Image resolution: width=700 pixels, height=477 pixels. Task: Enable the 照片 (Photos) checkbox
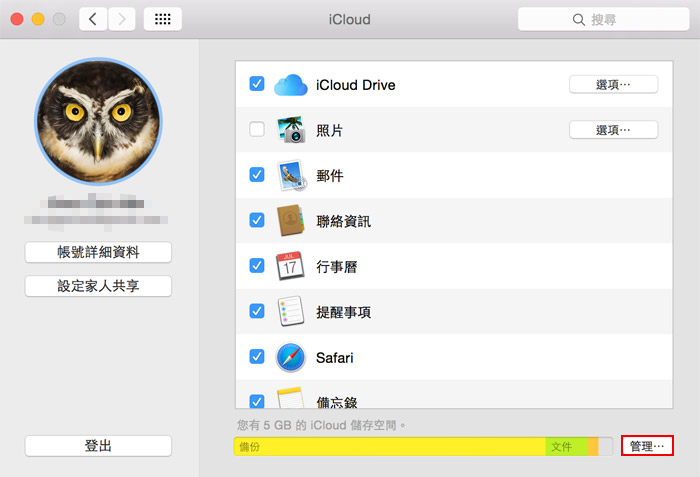coord(257,129)
